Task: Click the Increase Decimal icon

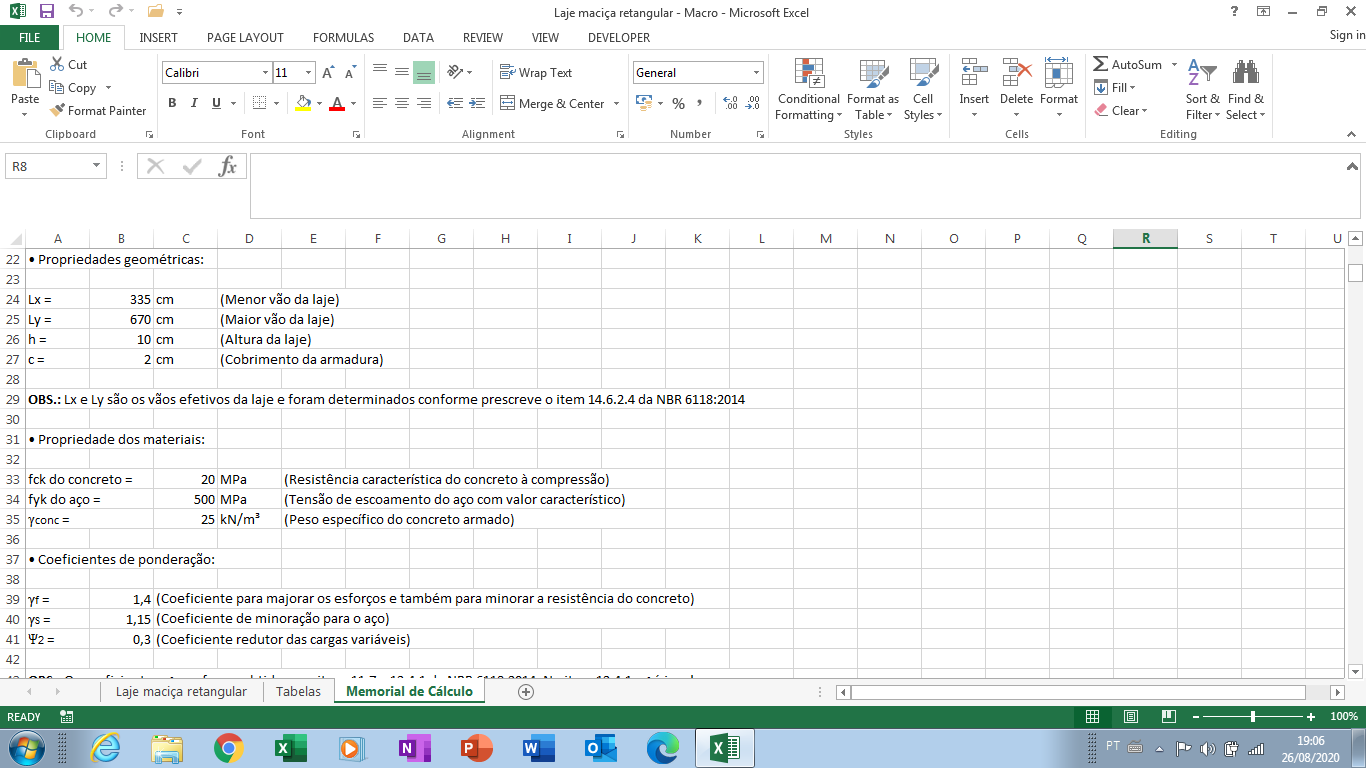Action: pos(729,103)
